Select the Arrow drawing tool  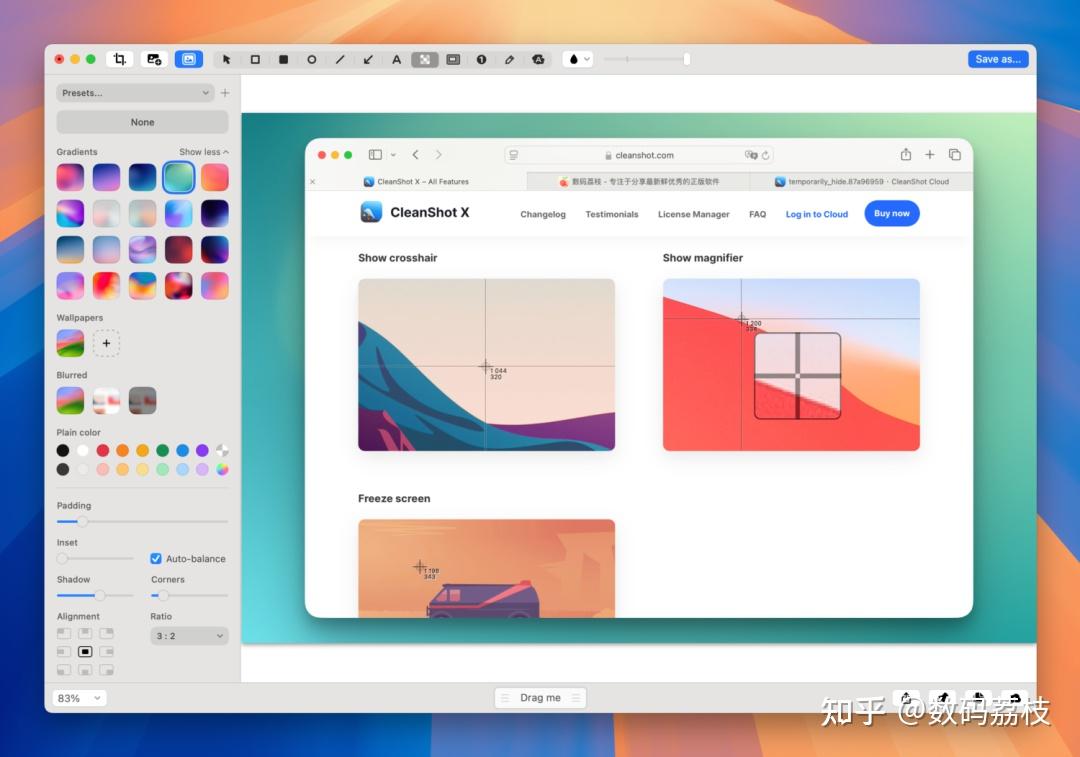tap(368, 60)
